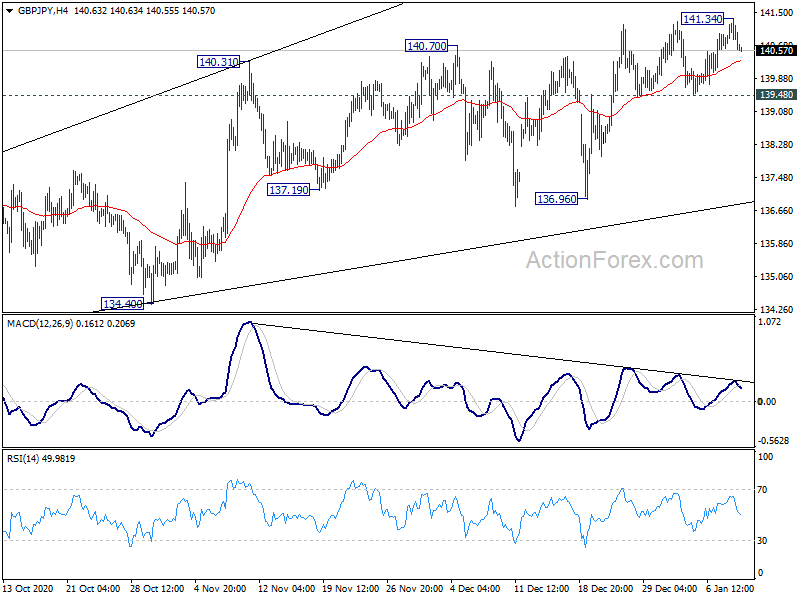Select the 137.190 price label
Image resolution: width=800 pixels, height=600 pixels.
(288, 190)
